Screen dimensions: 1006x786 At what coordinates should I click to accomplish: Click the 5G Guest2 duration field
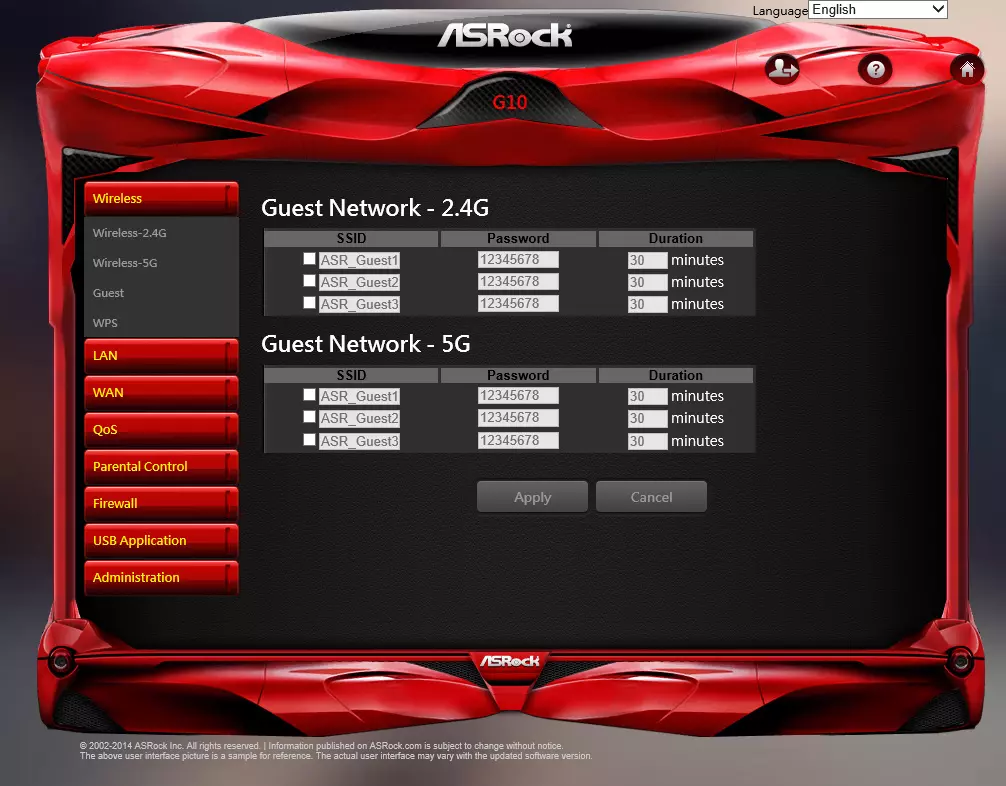[647, 418]
